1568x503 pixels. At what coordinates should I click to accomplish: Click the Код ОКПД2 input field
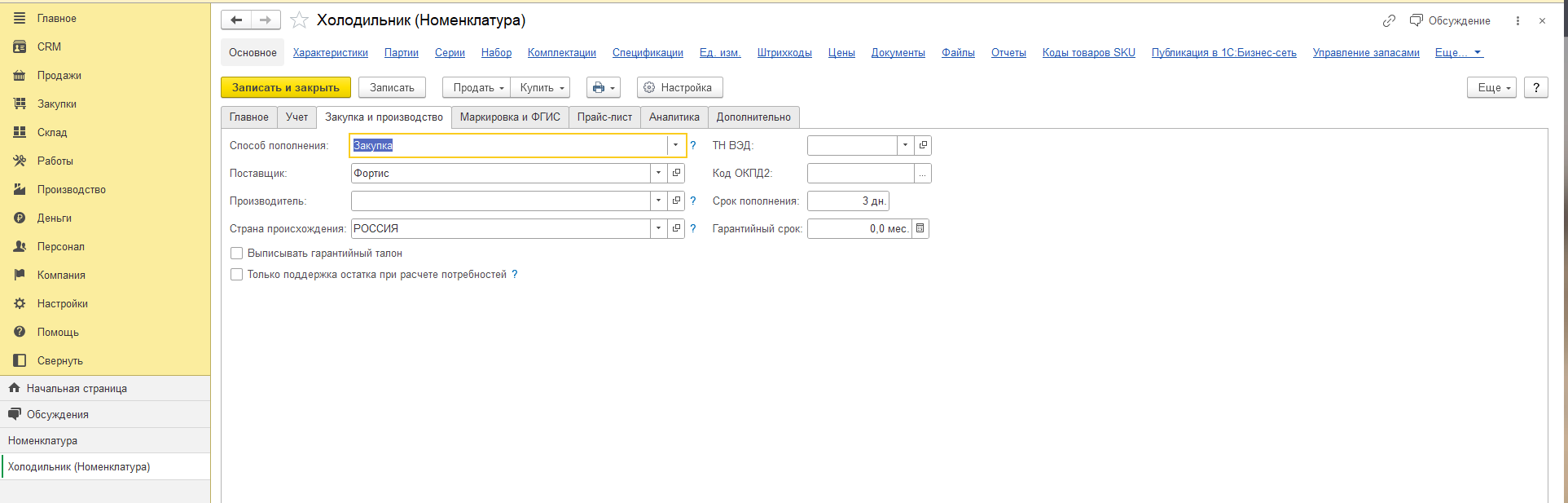click(861, 173)
